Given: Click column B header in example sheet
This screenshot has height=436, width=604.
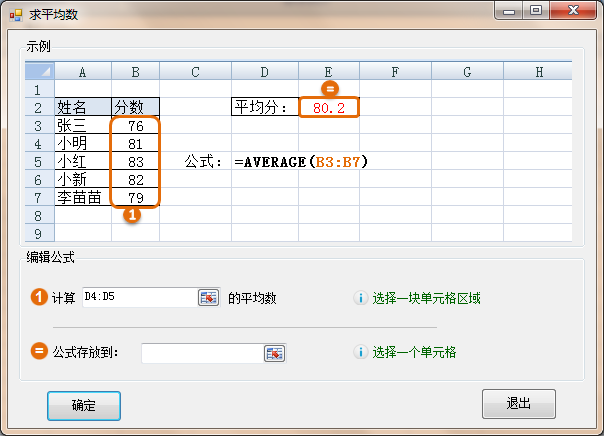Looking at the screenshot, I should click(x=135, y=71).
